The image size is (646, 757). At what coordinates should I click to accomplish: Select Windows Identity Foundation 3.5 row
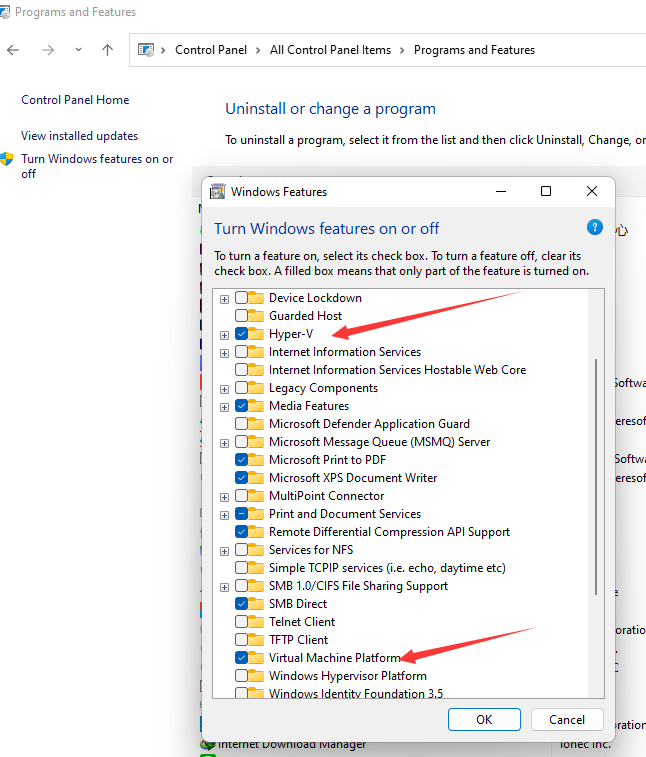[356, 693]
